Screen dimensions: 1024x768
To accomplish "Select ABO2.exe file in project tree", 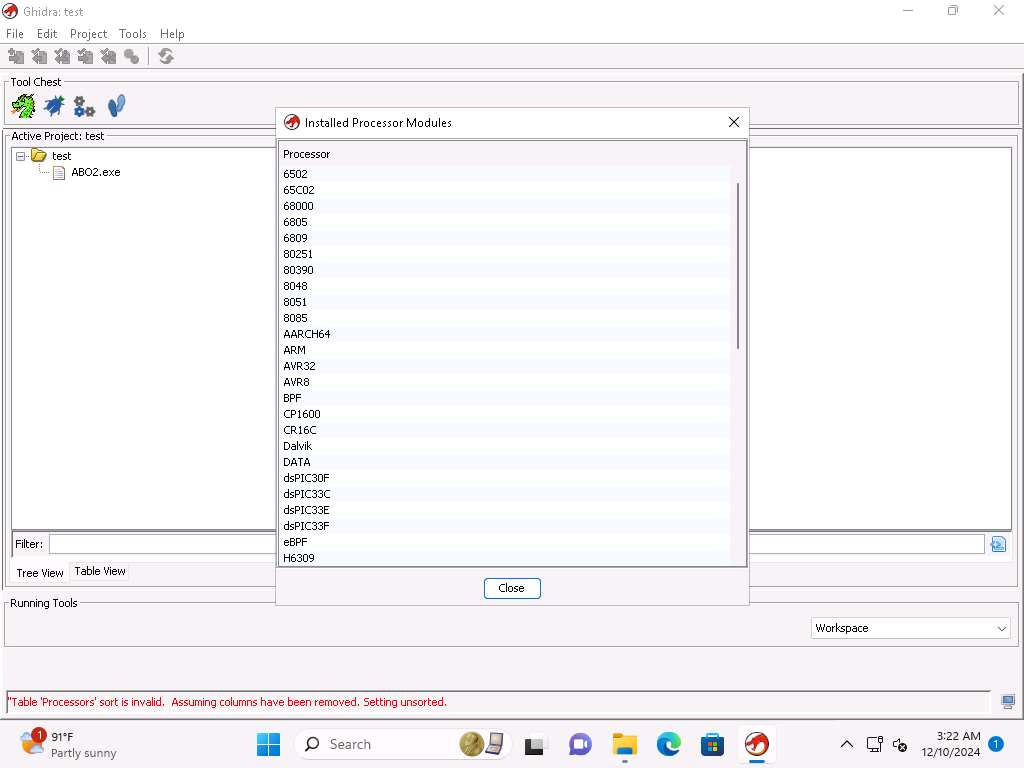I will (95, 172).
